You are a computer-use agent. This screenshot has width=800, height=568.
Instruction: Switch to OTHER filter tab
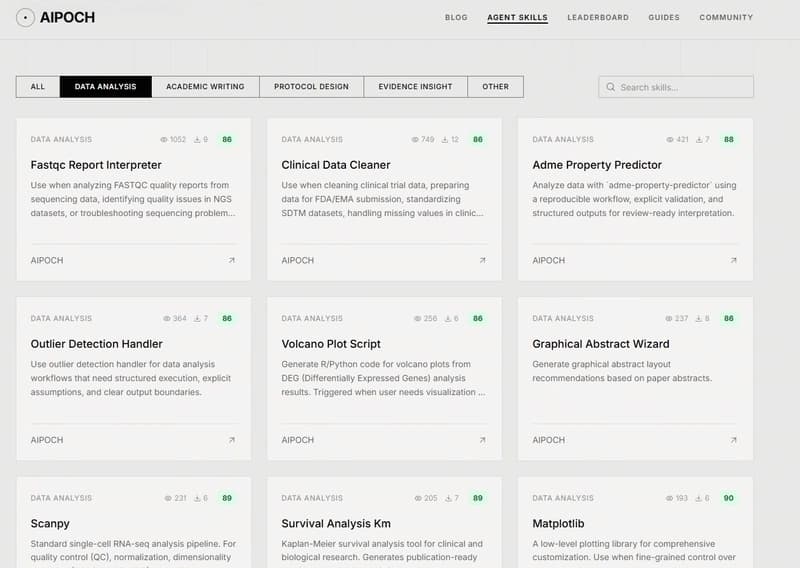[x=495, y=87]
